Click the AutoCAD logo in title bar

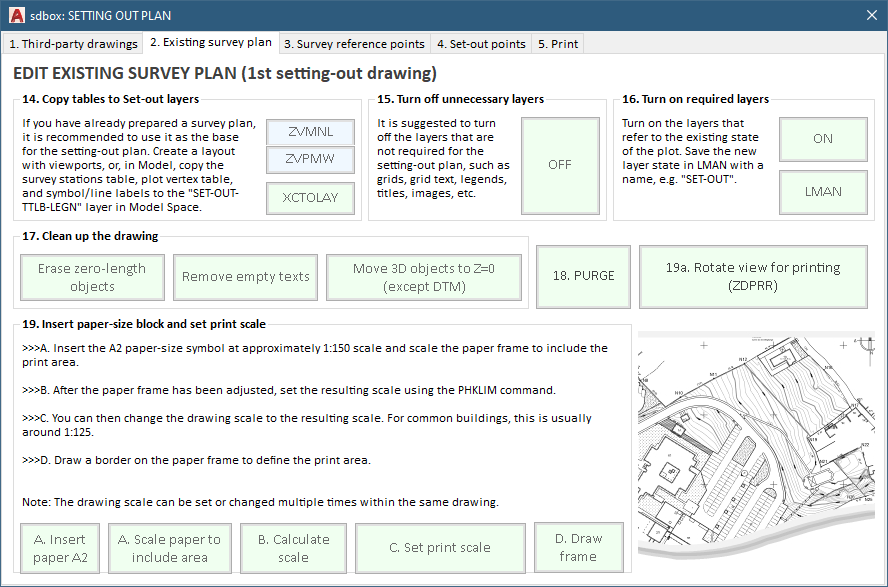[17, 15]
